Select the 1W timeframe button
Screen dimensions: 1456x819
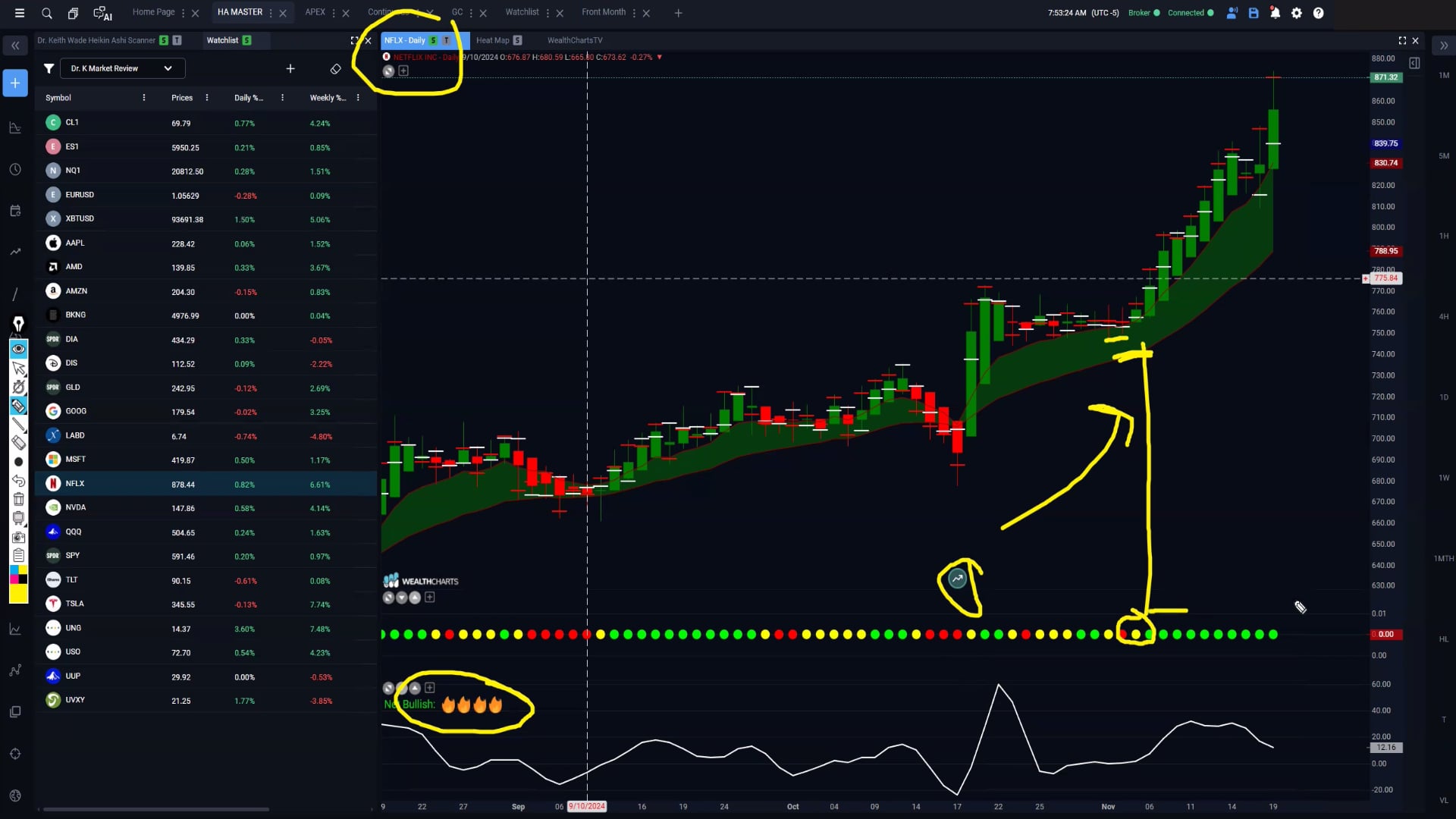pos(1444,478)
